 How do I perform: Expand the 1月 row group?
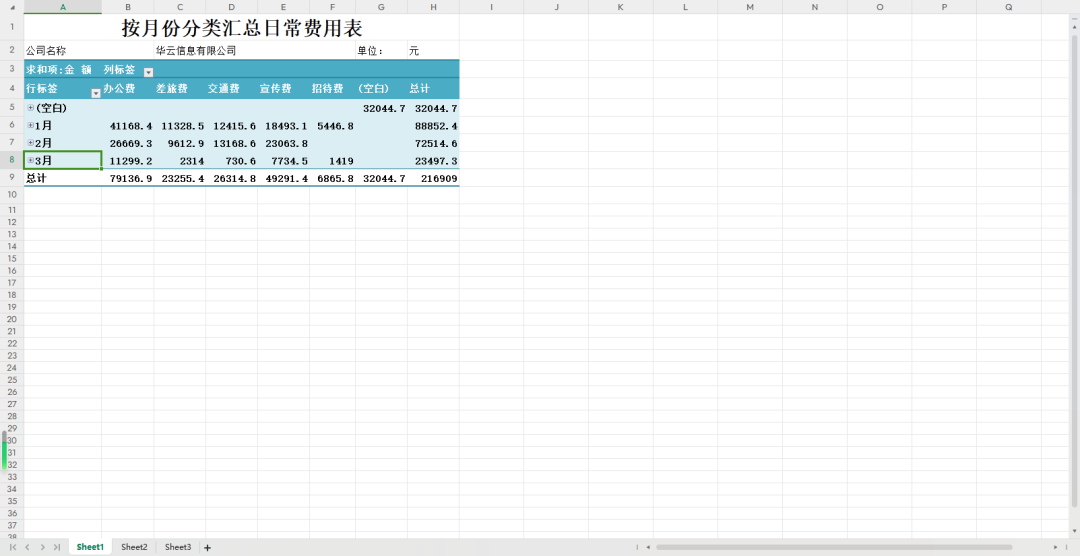(30, 125)
